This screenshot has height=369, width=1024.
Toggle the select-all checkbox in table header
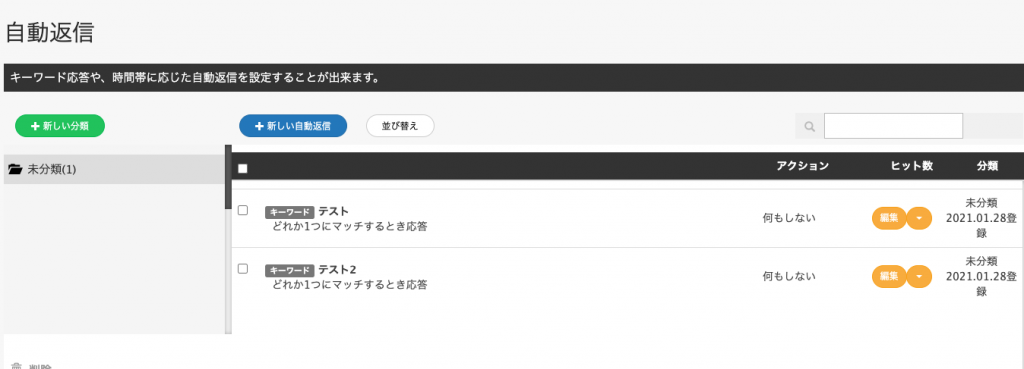243,168
